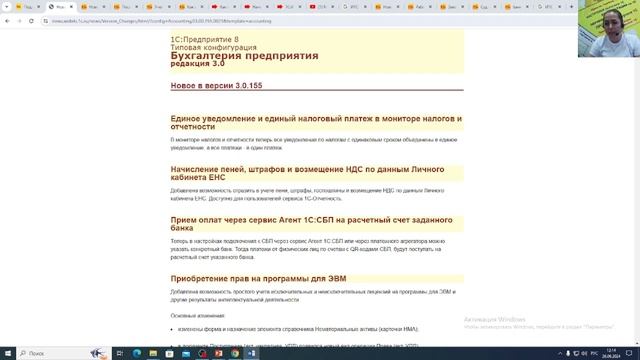Screen dimensions: 640x360
Task: Click 'редакция 3.0' text
Action: pyautogui.click(x=198, y=64)
